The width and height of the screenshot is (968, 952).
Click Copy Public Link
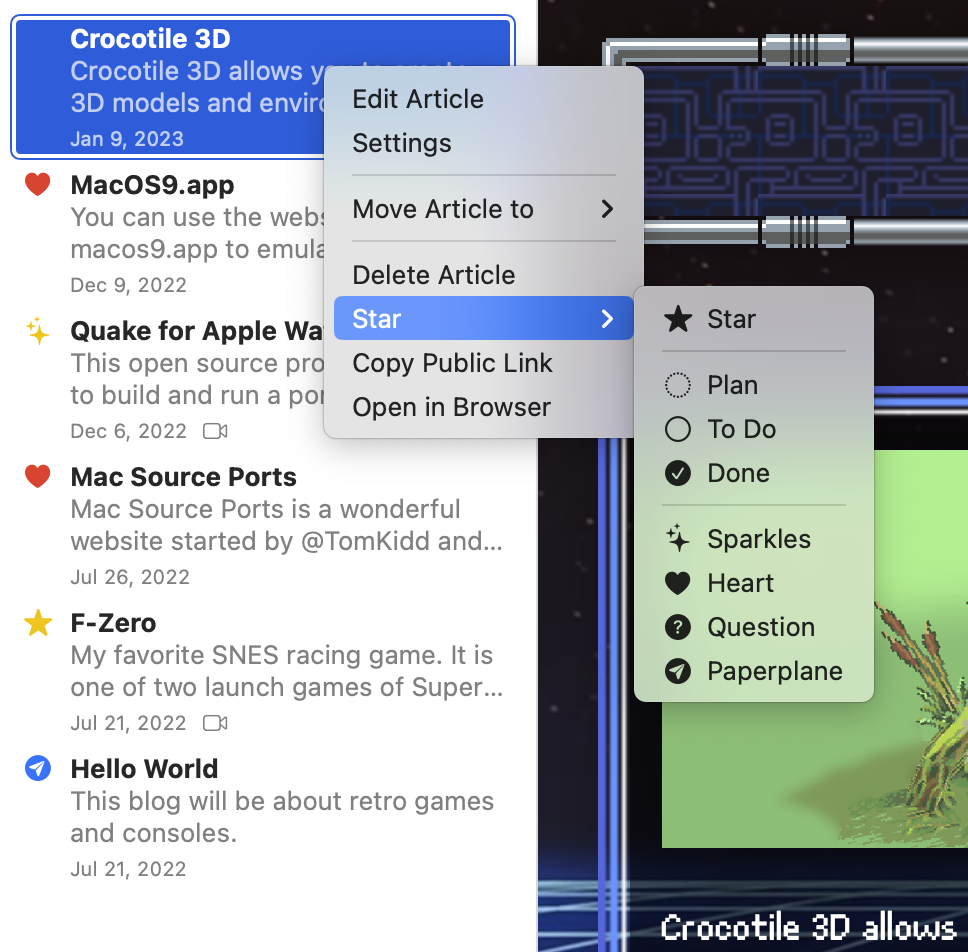[452, 363]
